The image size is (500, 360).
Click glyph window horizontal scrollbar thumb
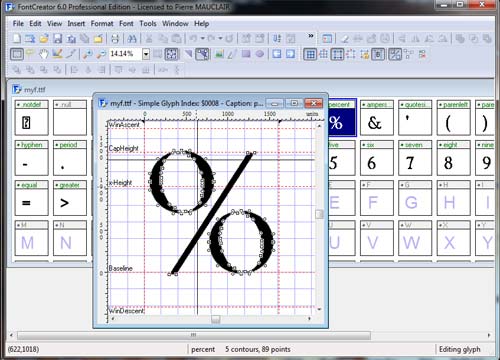coord(216,319)
